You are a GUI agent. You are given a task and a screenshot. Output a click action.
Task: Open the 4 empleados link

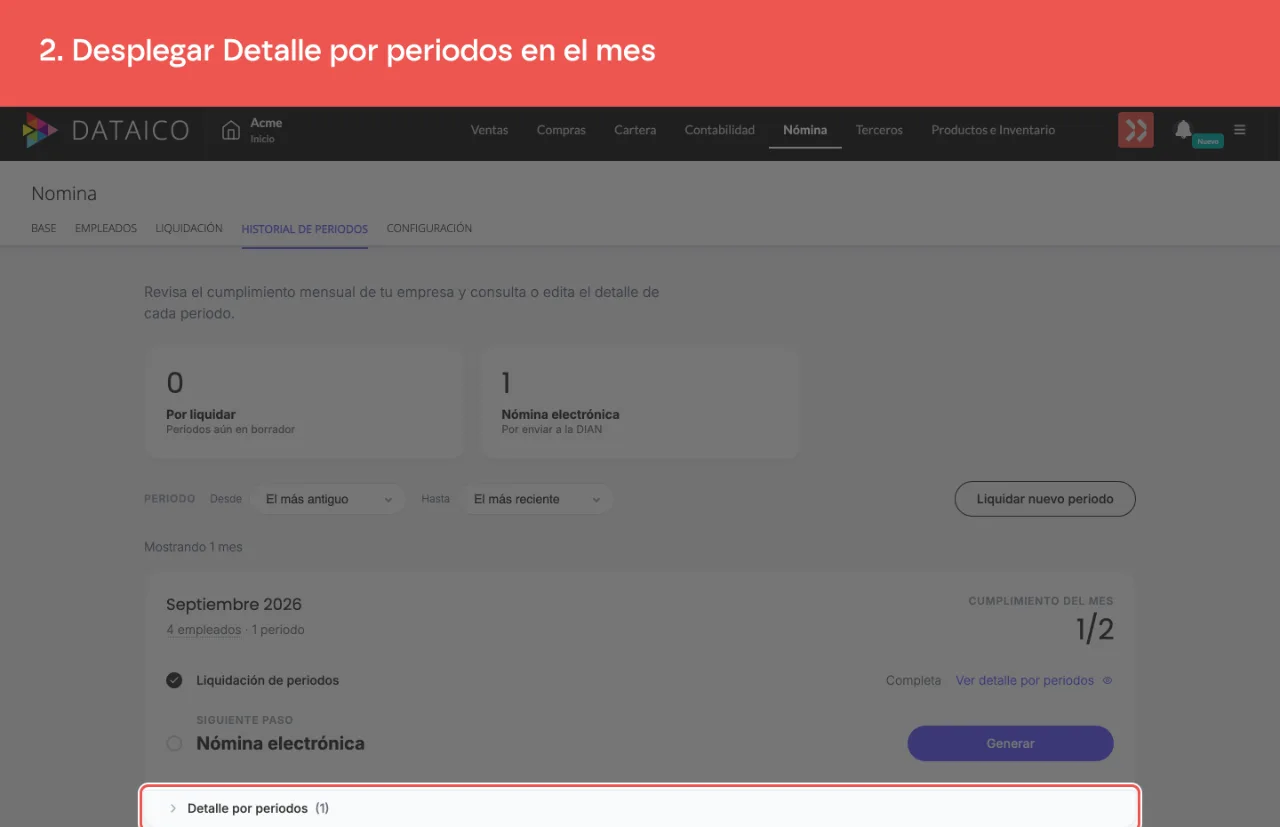click(204, 630)
